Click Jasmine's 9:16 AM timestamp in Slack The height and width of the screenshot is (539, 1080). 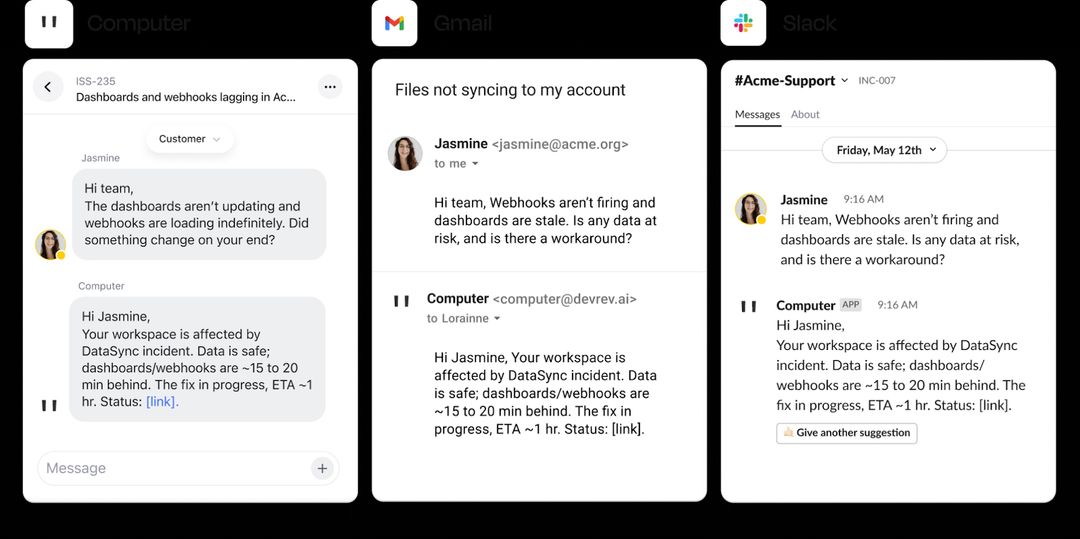point(864,200)
